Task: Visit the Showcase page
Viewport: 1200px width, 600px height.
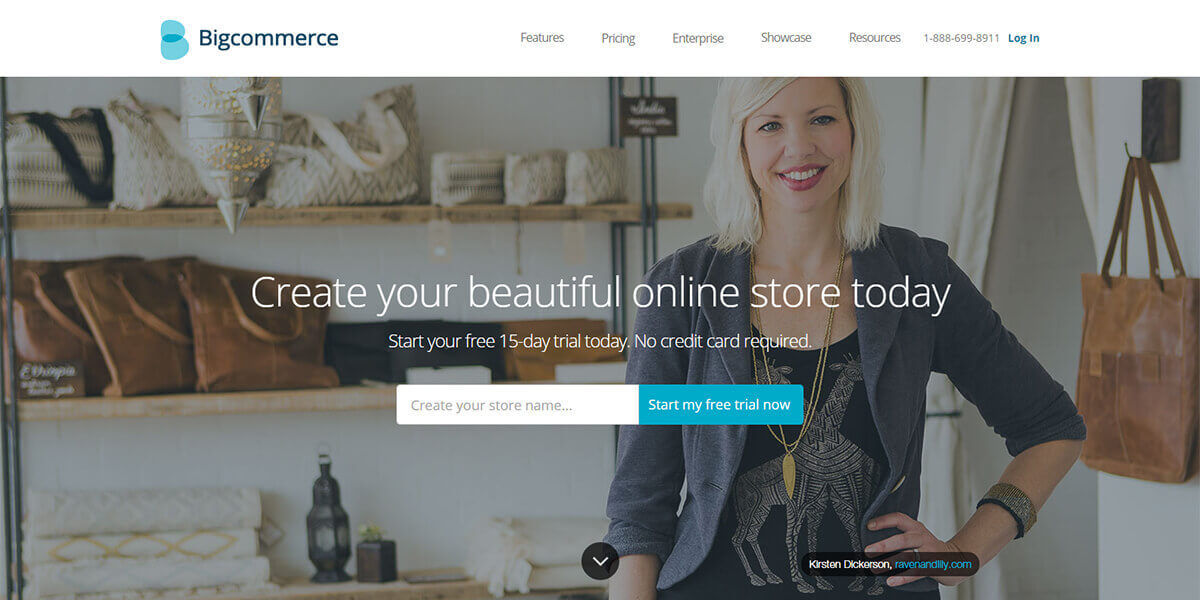Action: coord(786,38)
